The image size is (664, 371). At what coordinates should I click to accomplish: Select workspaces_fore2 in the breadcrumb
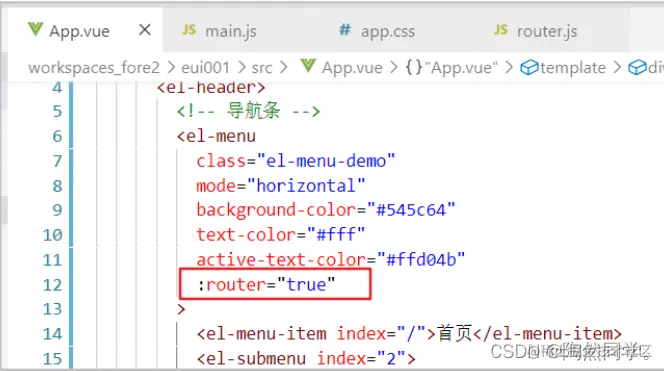[x=94, y=67]
